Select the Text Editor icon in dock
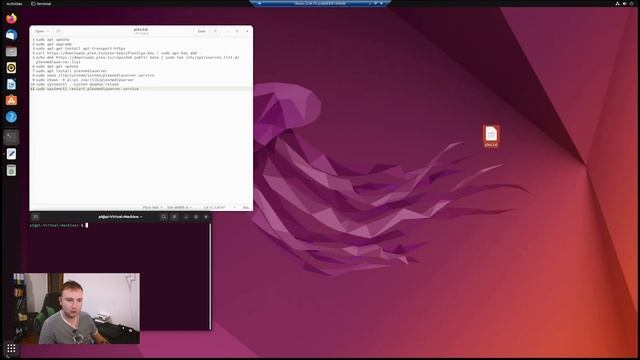Viewport: 640px width, 360px height. (x=11, y=154)
